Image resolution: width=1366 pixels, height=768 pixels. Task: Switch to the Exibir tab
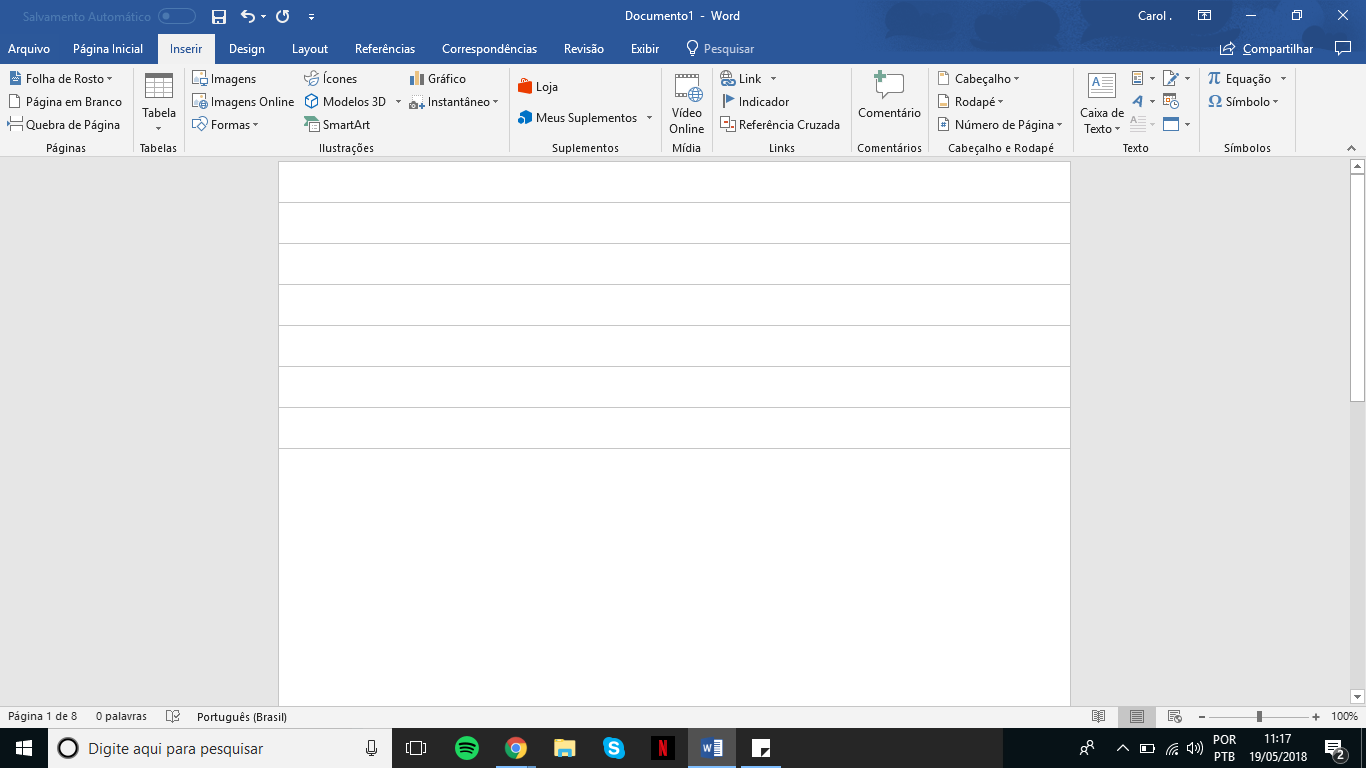tap(645, 48)
